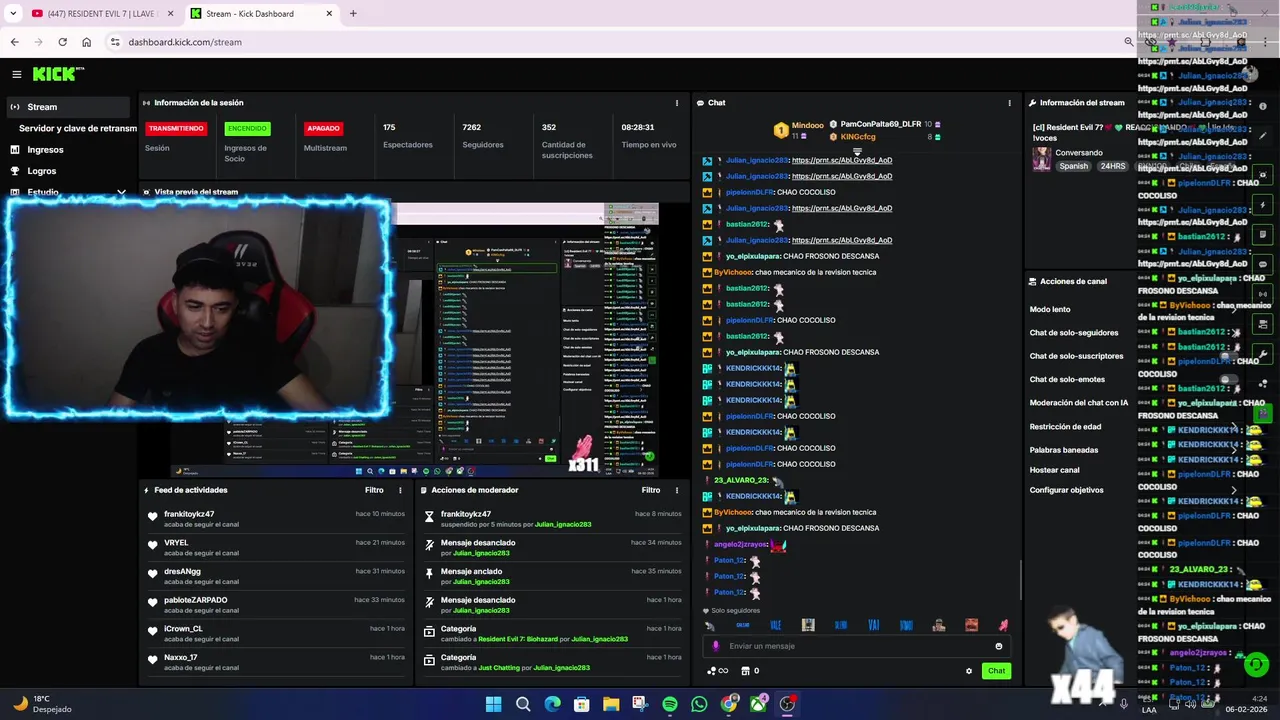Screen dimensions: 1280x720
Task: Click the microphone icon in message box
Action: [x=715, y=646]
